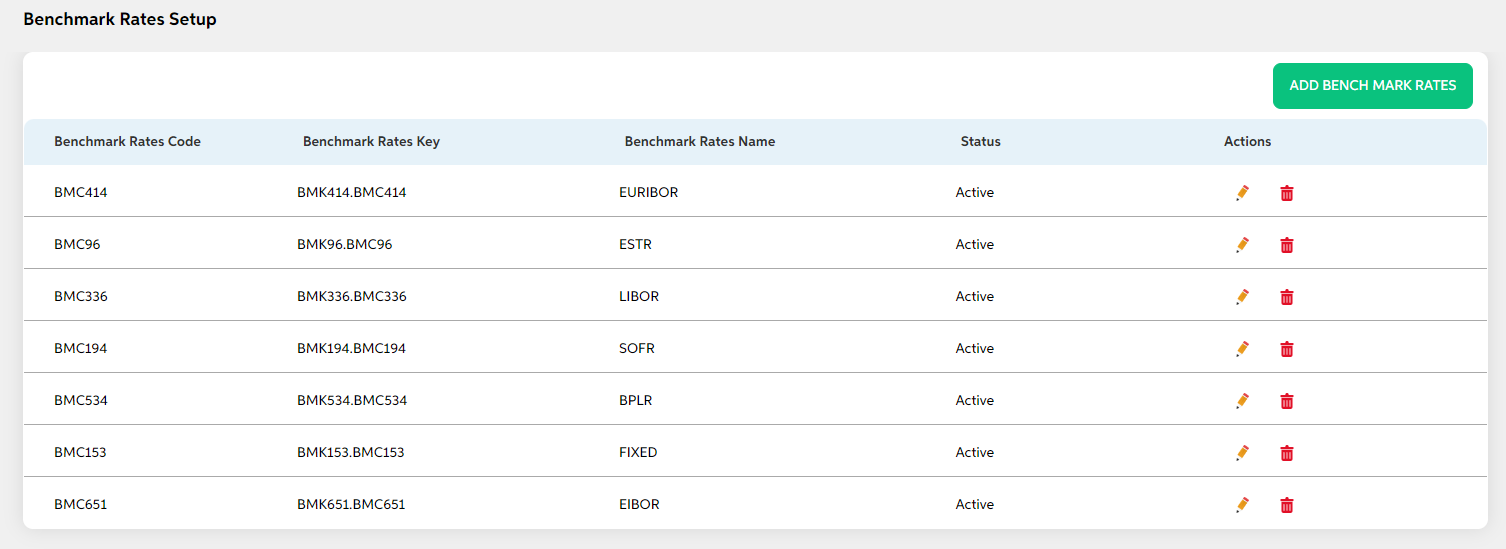This screenshot has width=1506, height=549.
Task: Delete the ESTR row with trash icon
Action: [x=1287, y=245]
